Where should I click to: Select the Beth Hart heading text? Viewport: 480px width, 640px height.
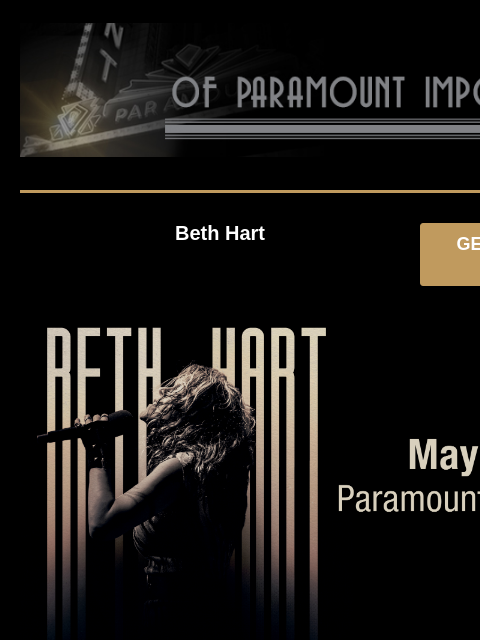[220, 233]
